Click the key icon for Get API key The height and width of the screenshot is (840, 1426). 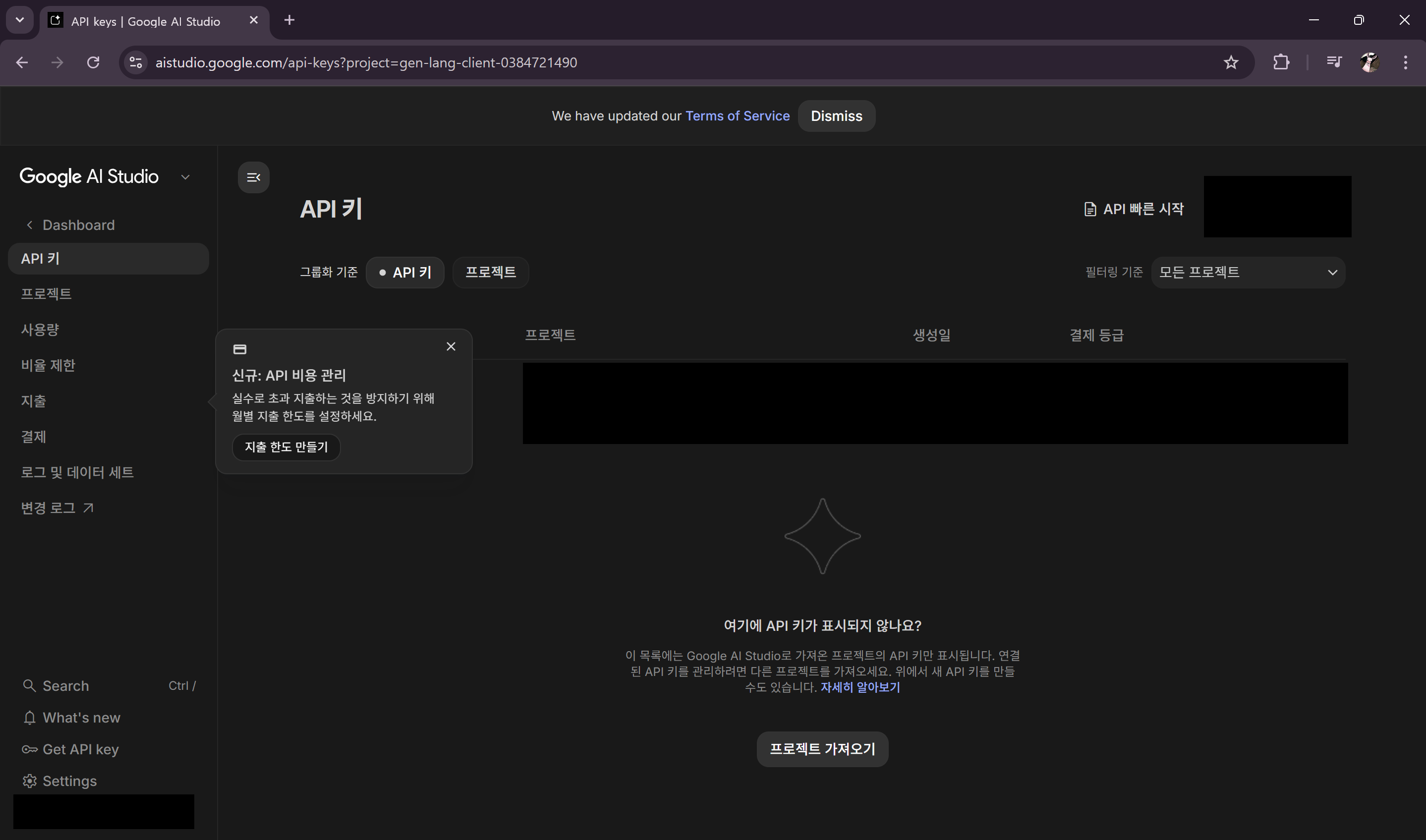point(29,749)
